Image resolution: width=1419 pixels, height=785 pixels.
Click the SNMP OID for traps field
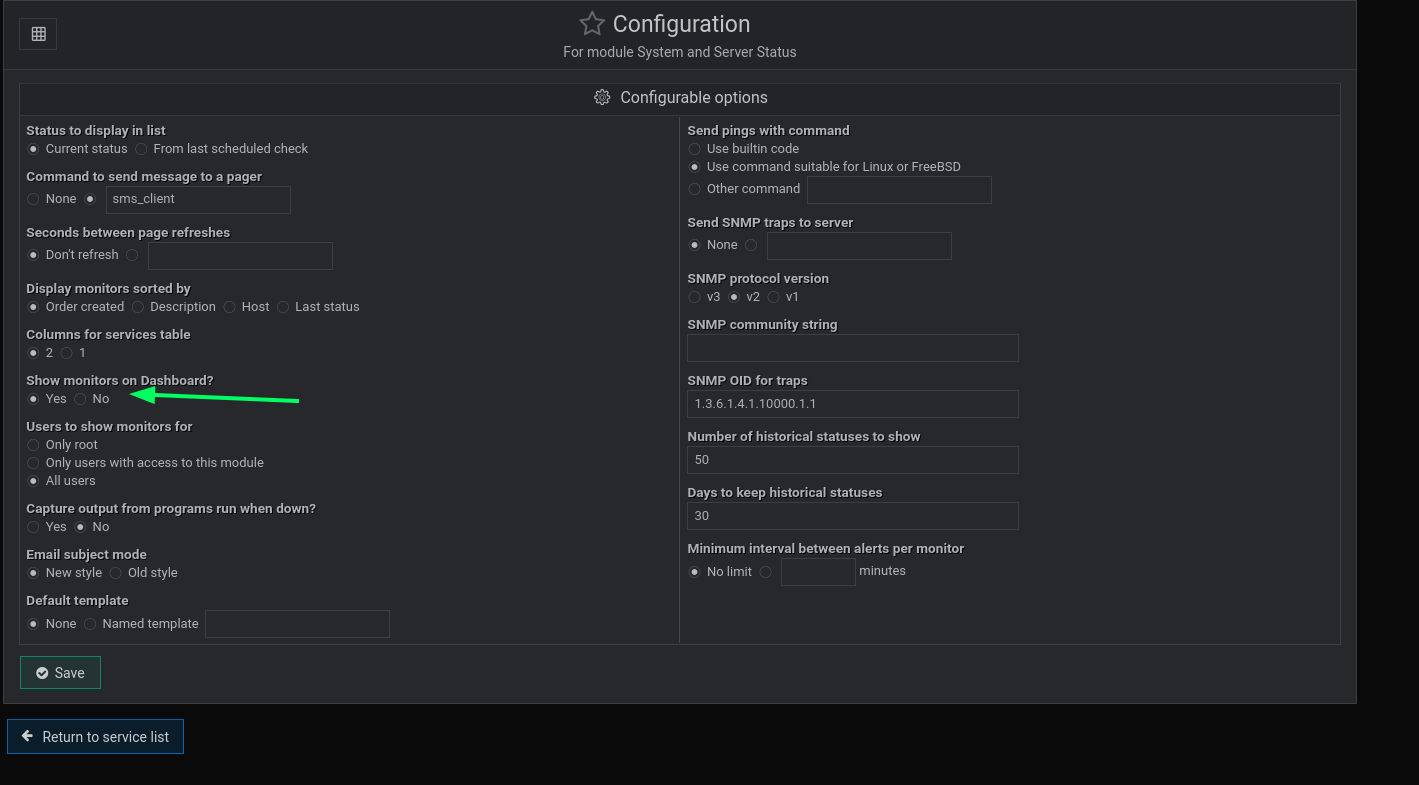[x=853, y=404]
